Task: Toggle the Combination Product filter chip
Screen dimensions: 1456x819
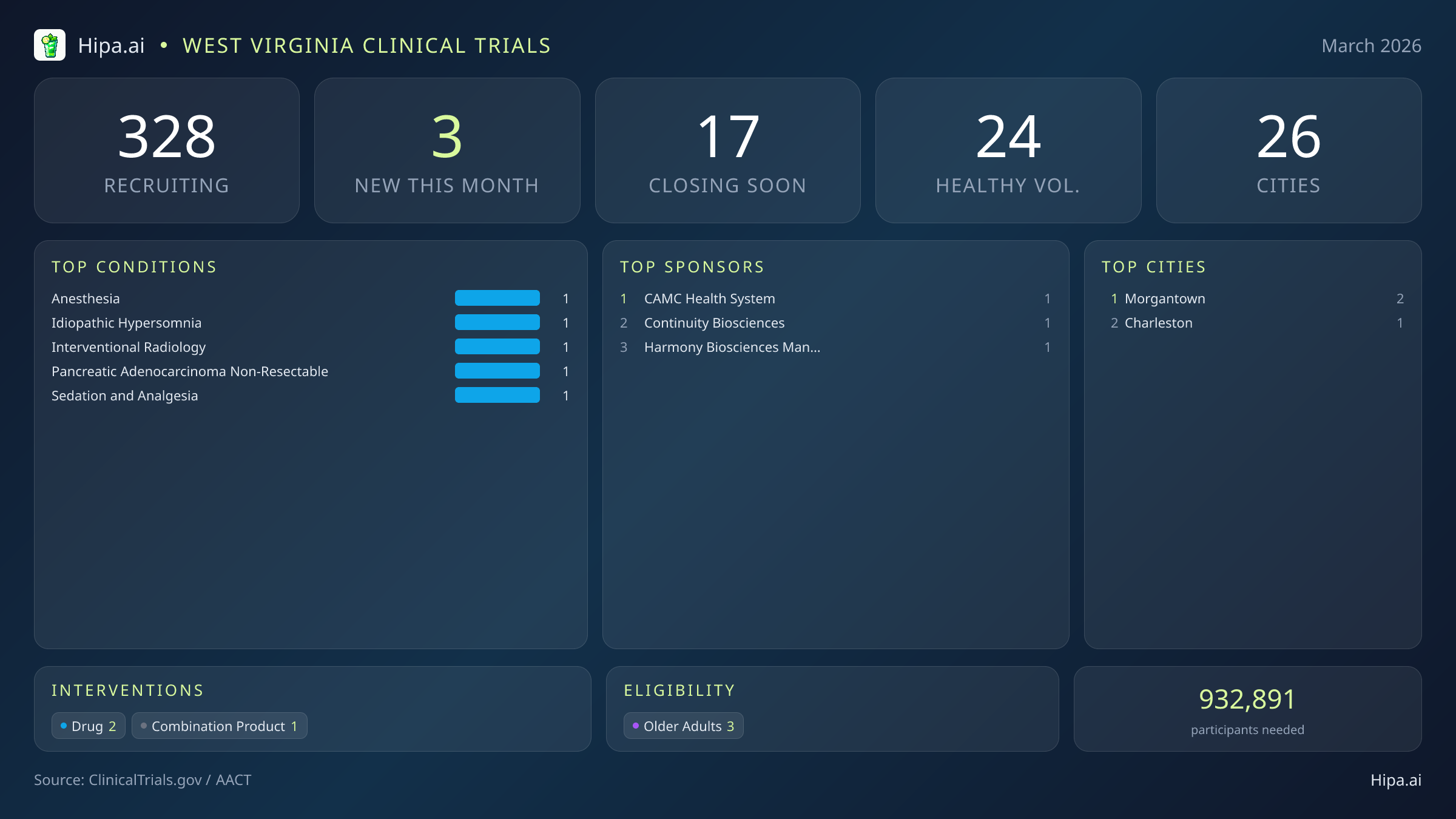Action: tap(219, 726)
